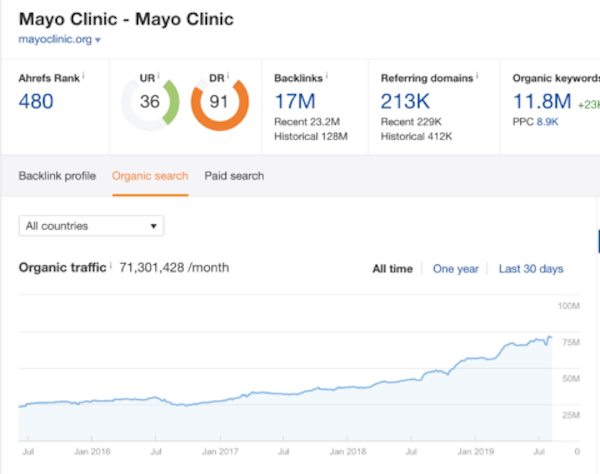This screenshot has width=600, height=474.
Task: Click the Backlinks label
Action: pos(298,78)
